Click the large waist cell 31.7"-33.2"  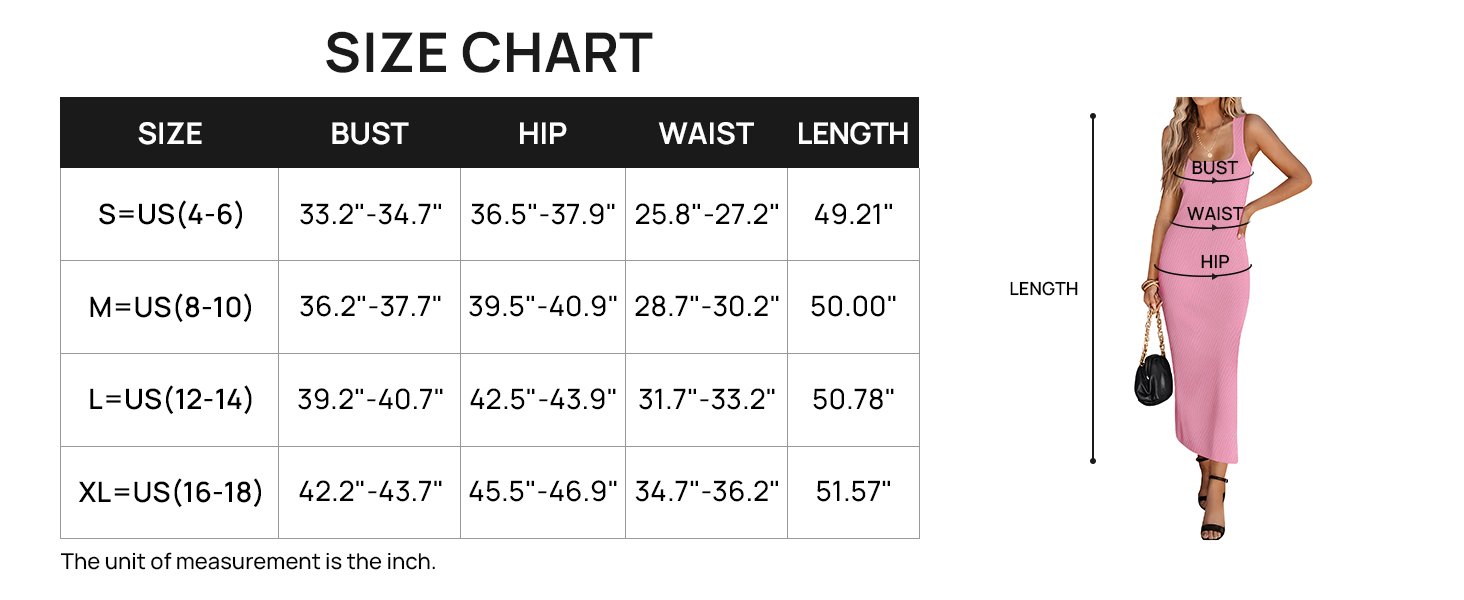[707, 400]
